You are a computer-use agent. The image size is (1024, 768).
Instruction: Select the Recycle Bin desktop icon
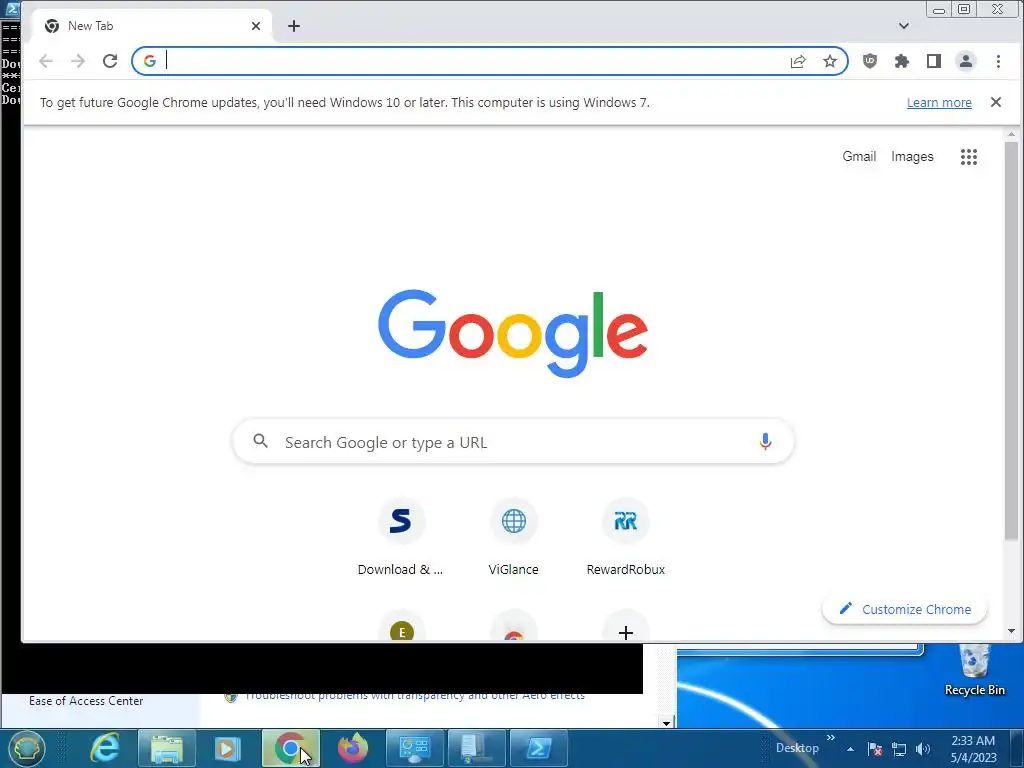point(974,671)
